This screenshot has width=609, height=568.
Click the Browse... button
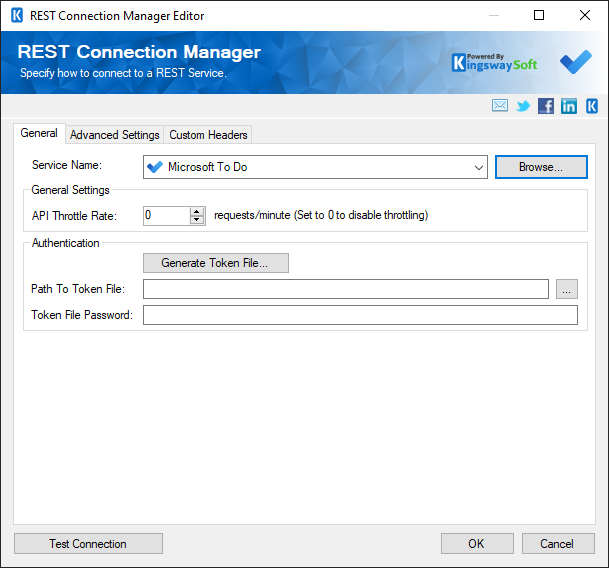pos(541,167)
